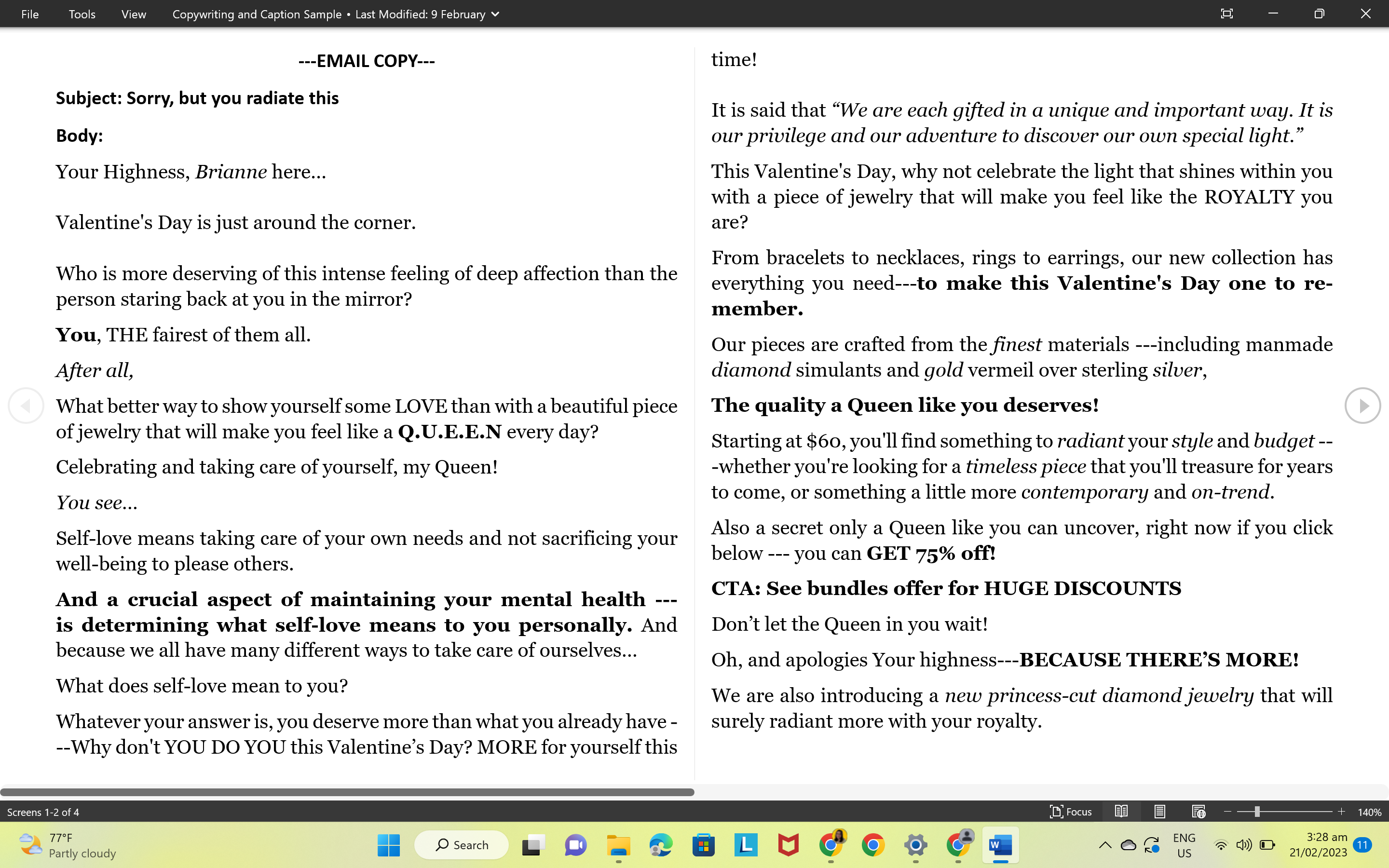Switch to Print Layout view icon
The image size is (1389, 868).
pos(1159,811)
